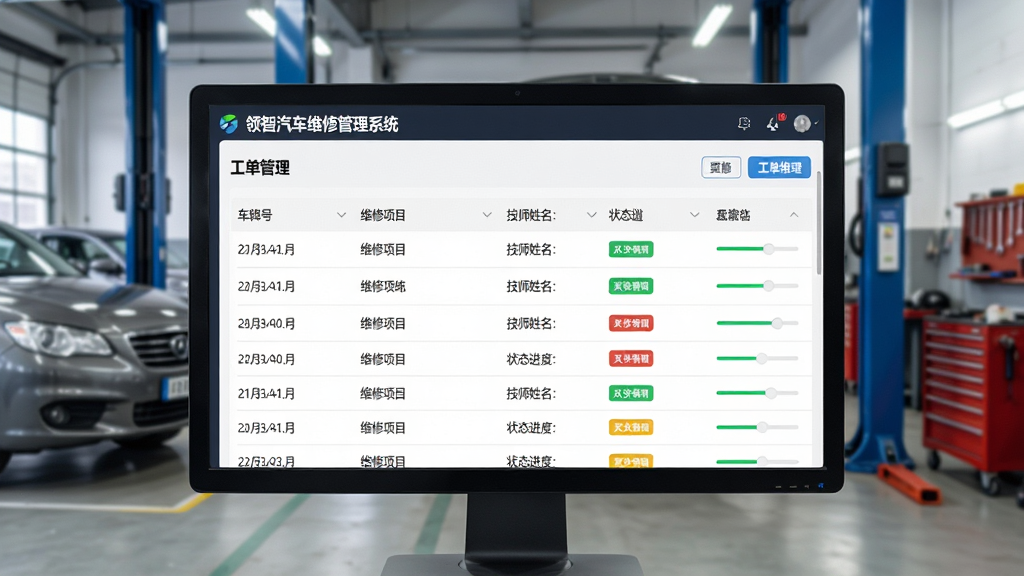Open the messages icon in the top bar

[744, 123]
